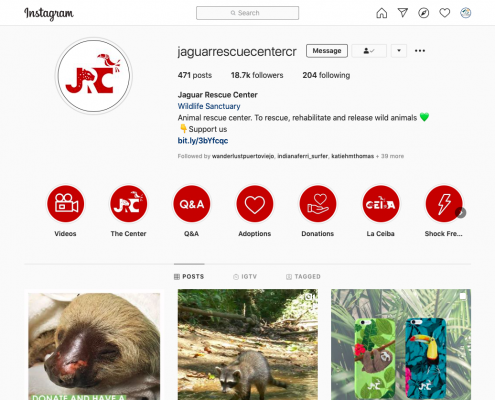Open the three-dot options menu
This screenshot has height=400, width=495.
[x=420, y=51]
